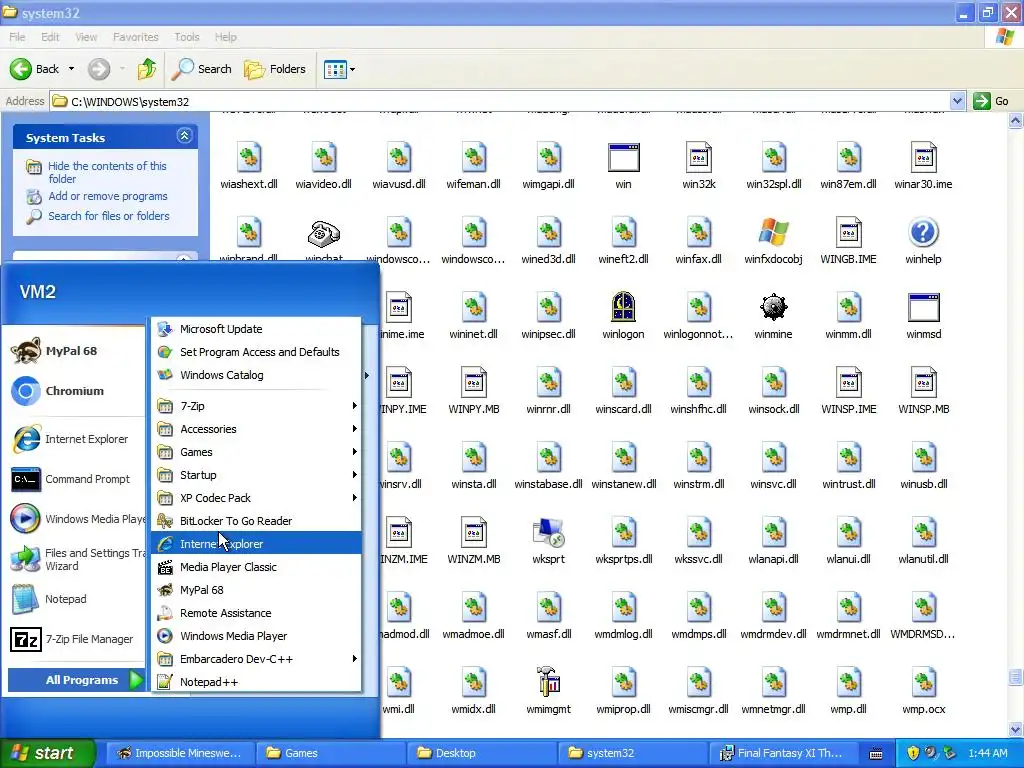This screenshot has height=768, width=1024.
Task: Choose Remote Assistance in programs list
Action: point(257,613)
